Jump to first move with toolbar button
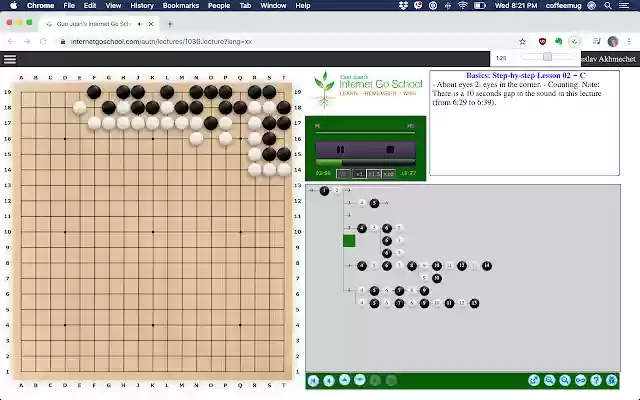Viewport: 640px width, 400px height. 313,380
